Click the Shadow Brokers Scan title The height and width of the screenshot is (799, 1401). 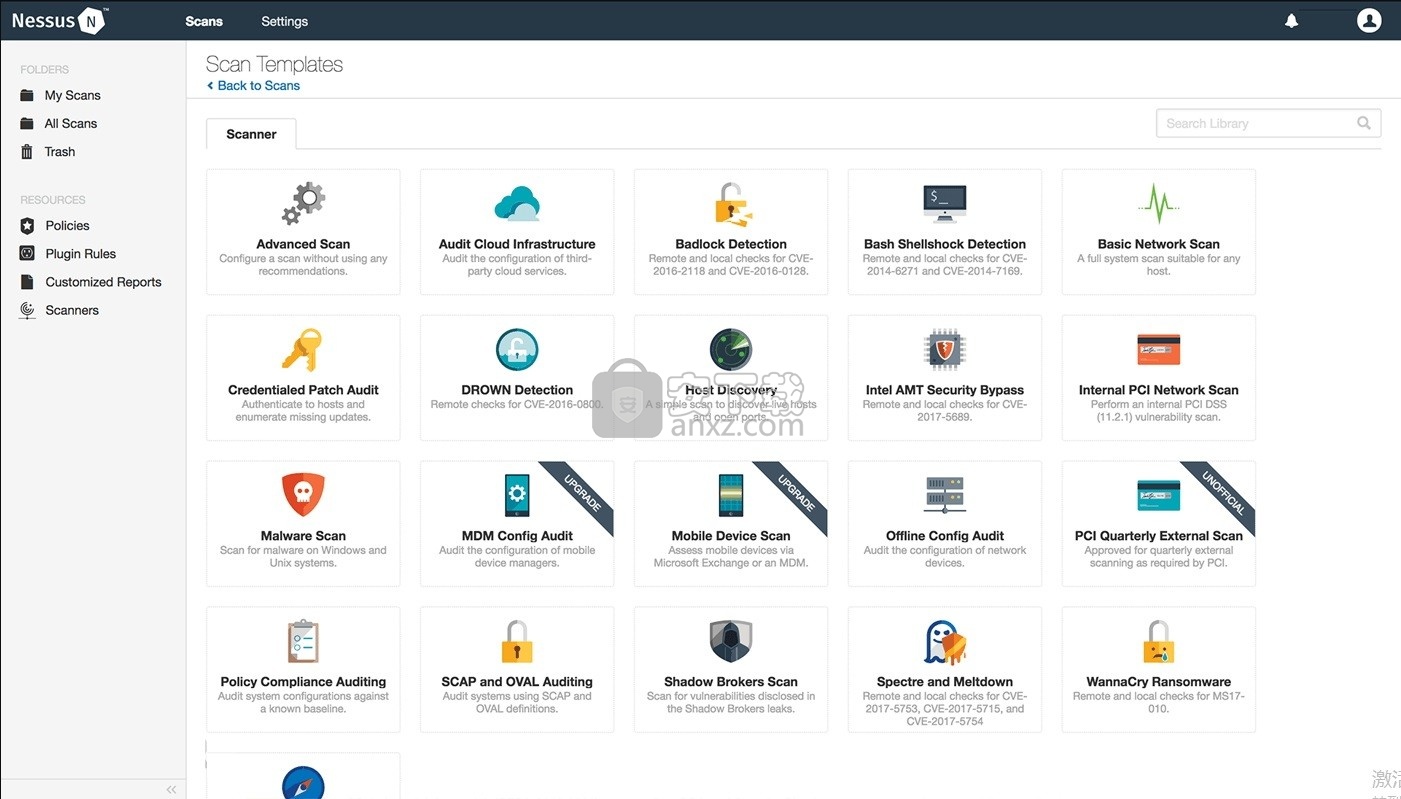tap(731, 682)
